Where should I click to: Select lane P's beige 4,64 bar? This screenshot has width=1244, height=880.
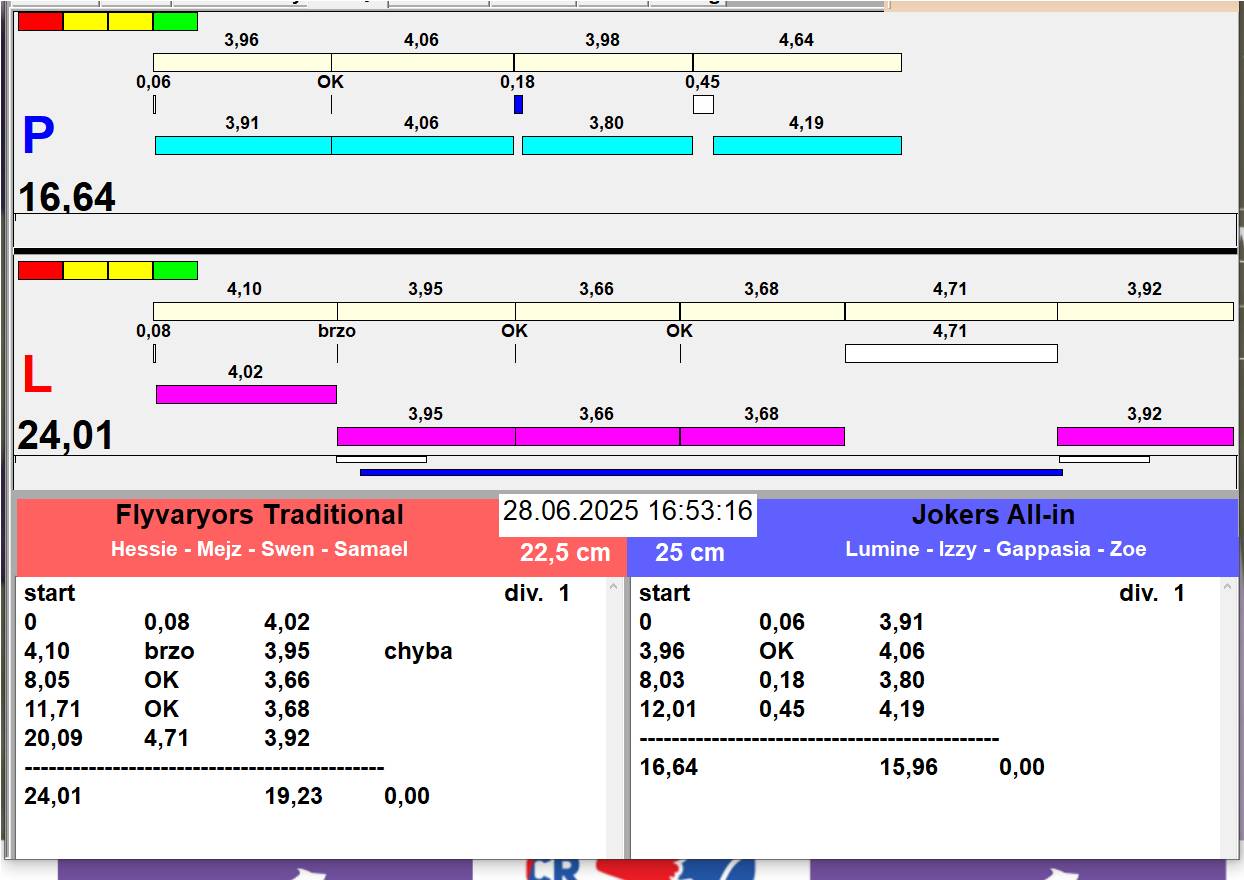(797, 62)
